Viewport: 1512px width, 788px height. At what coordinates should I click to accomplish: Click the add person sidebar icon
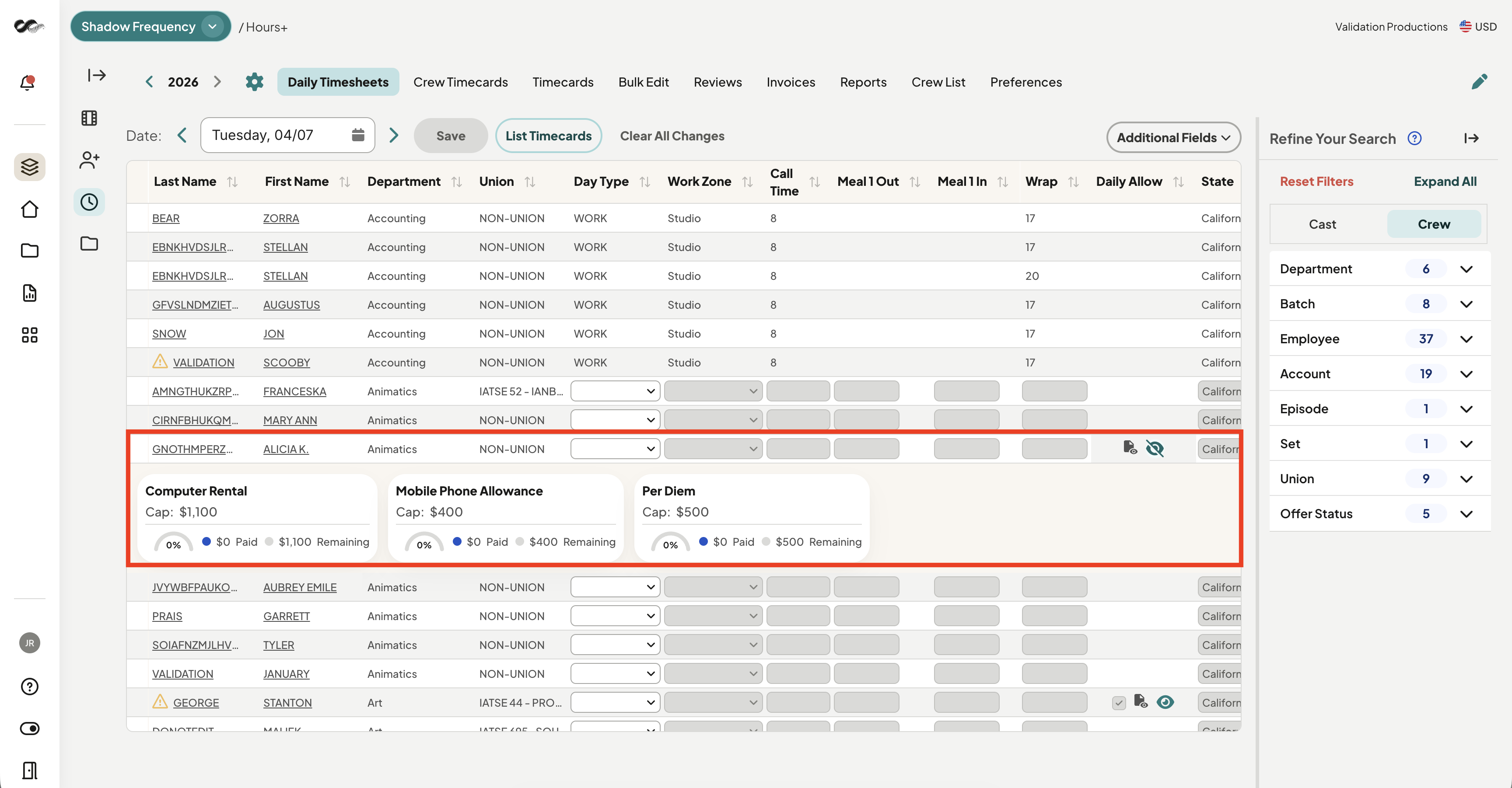pos(89,160)
